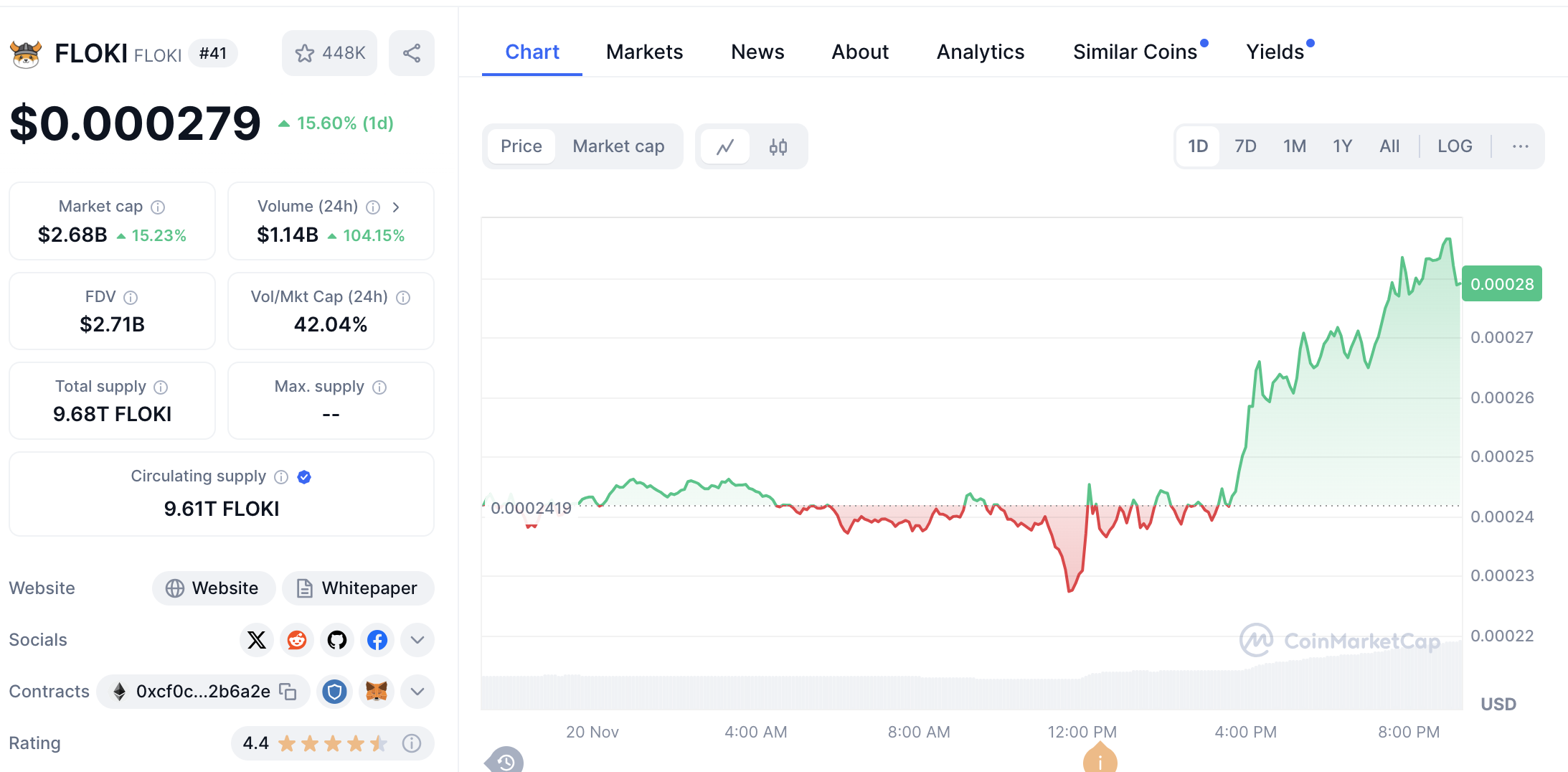1568x772 pixels.
Task: Show FDV info tooltip icon
Action: click(x=131, y=297)
